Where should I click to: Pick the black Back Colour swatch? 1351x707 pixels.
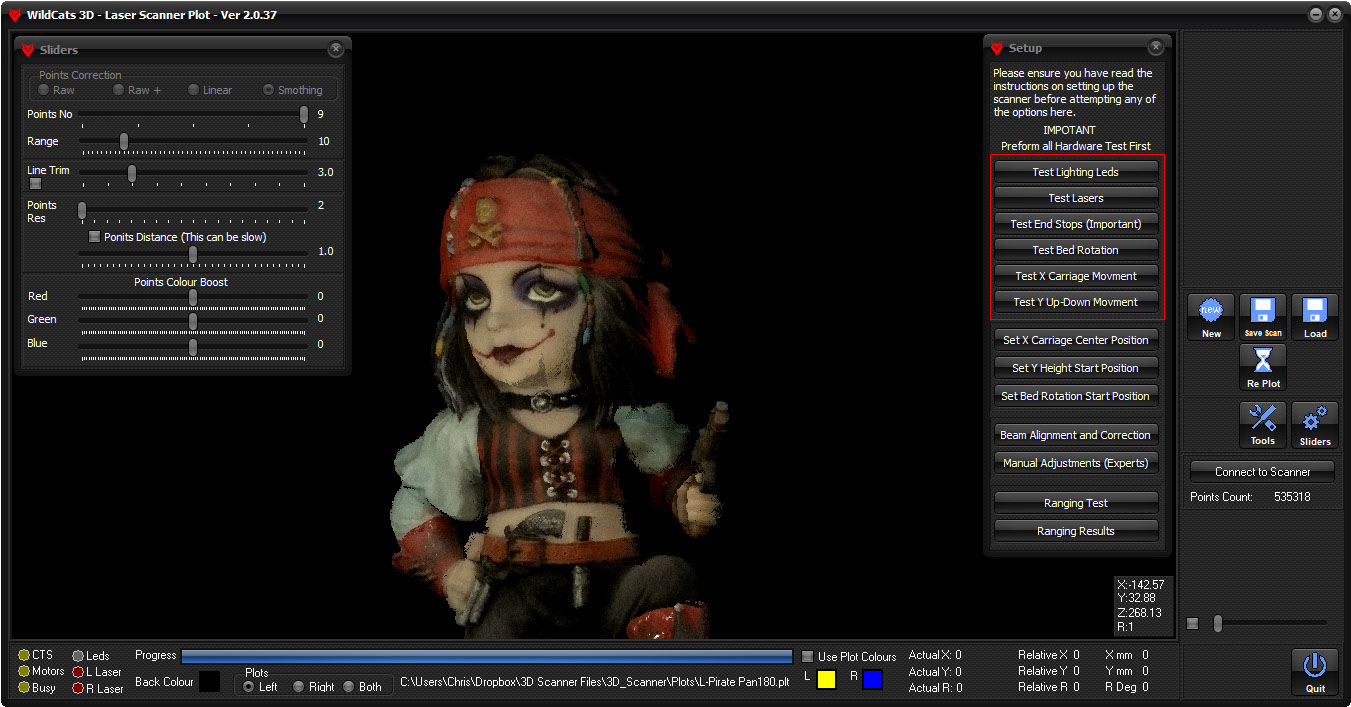(x=209, y=681)
